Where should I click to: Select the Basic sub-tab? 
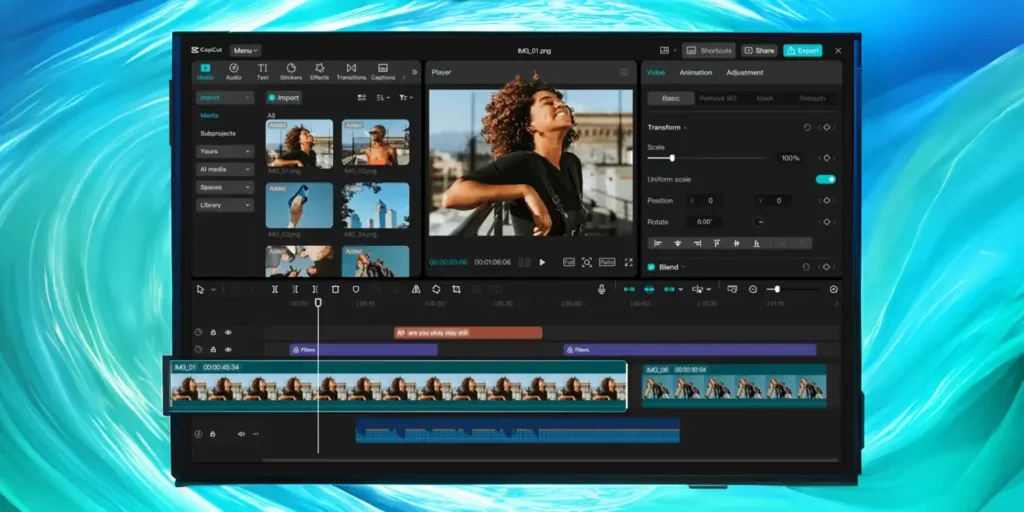click(671, 99)
